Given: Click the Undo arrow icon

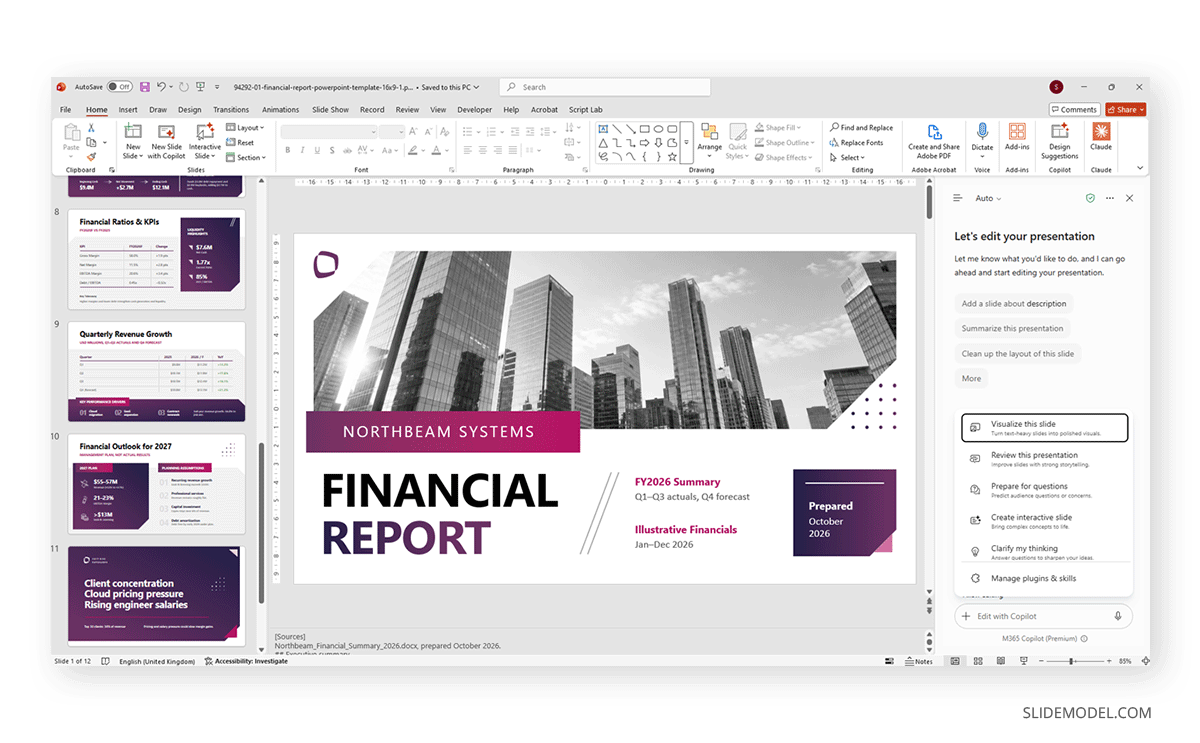Looking at the screenshot, I should point(161,87).
